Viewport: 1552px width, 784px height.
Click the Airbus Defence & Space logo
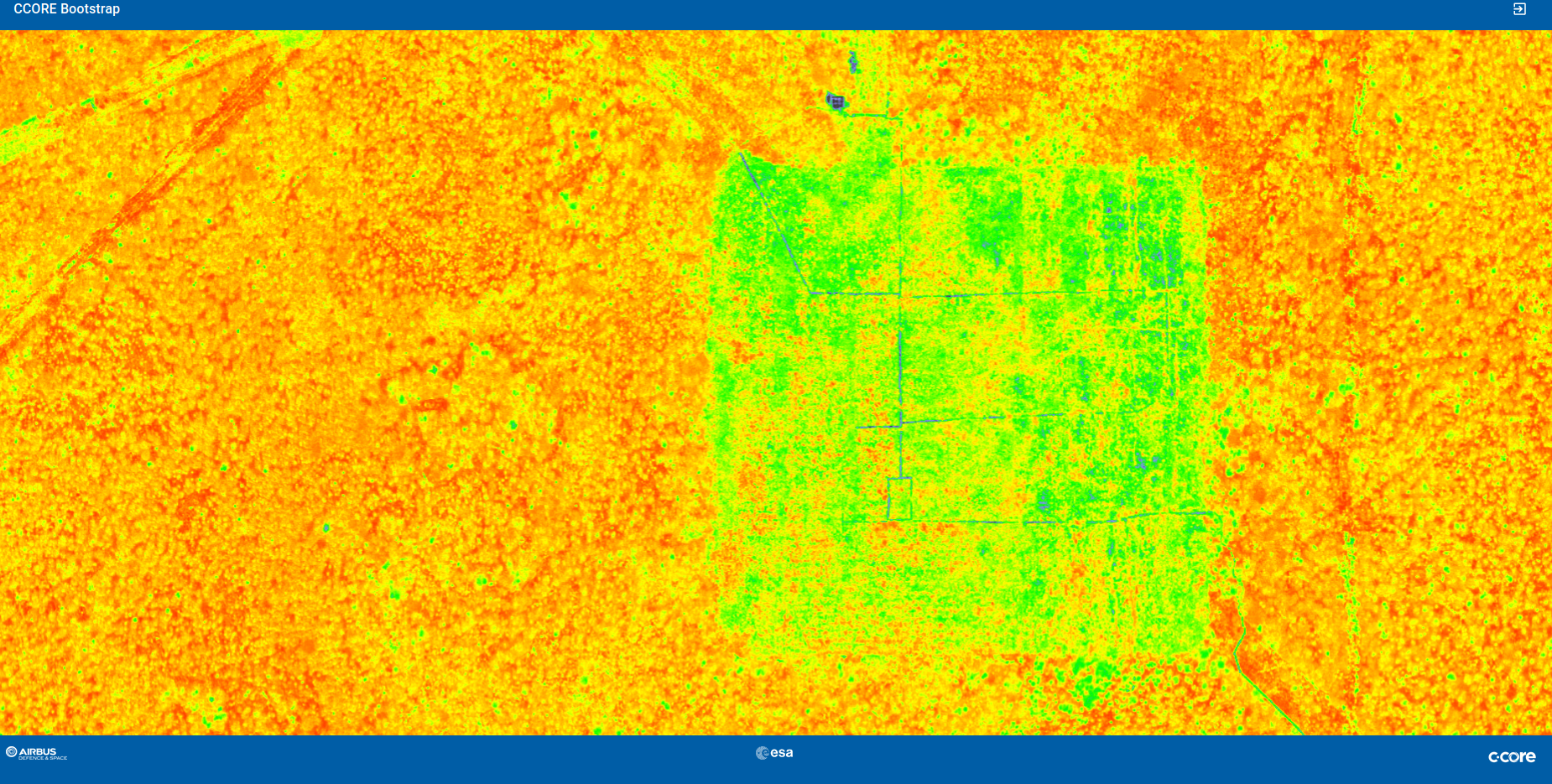pos(34,753)
